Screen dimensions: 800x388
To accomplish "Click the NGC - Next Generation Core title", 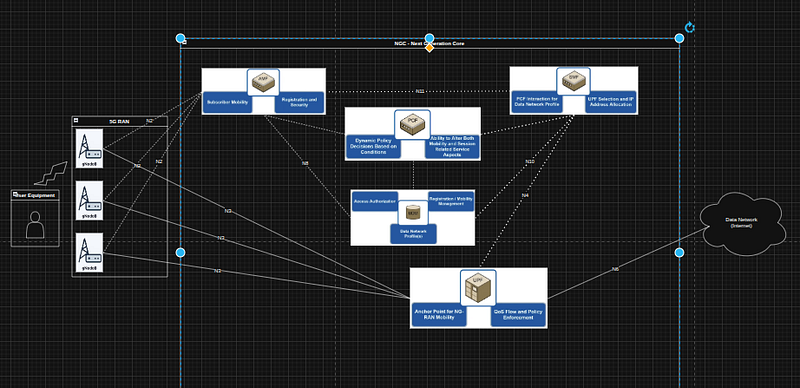I will 429,44.
